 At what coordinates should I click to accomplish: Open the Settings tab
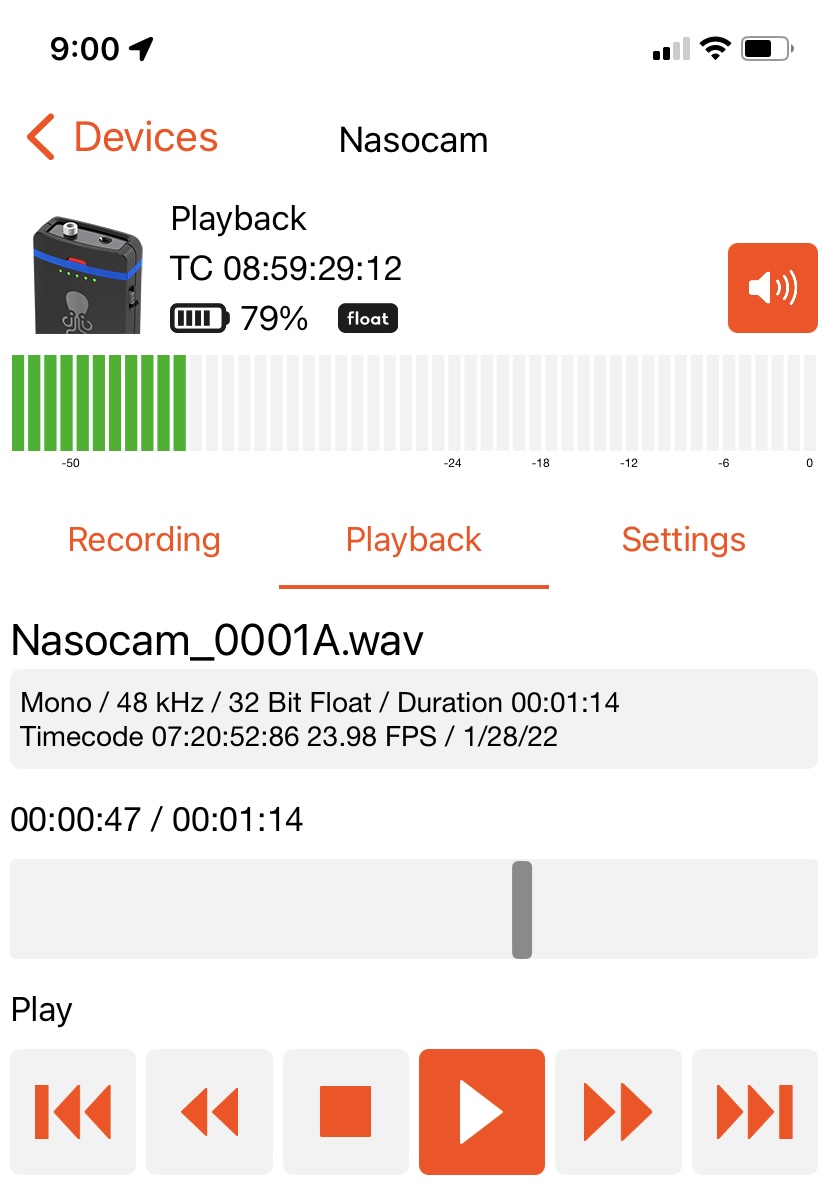[683, 540]
